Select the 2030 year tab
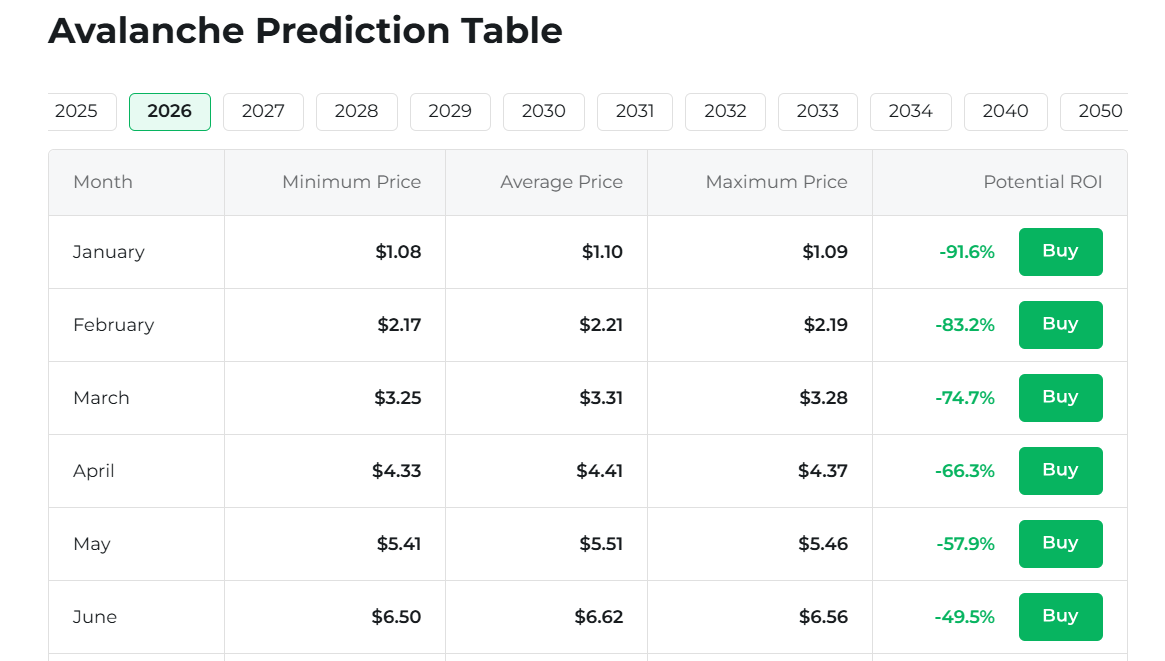This screenshot has height=661, width=1165. pyautogui.click(x=543, y=111)
